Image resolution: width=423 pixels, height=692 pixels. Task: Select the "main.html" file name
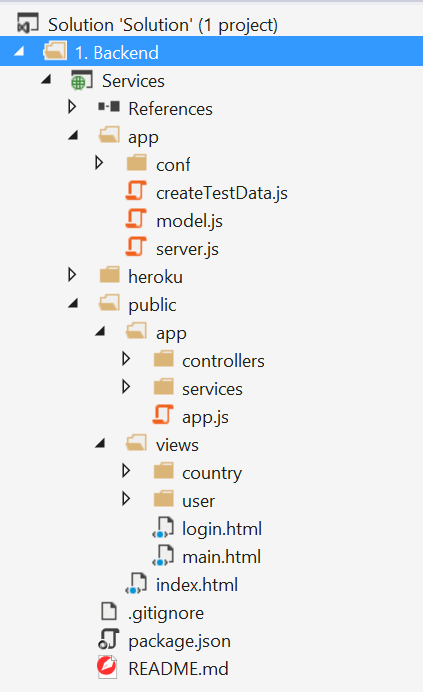[222, 557]
